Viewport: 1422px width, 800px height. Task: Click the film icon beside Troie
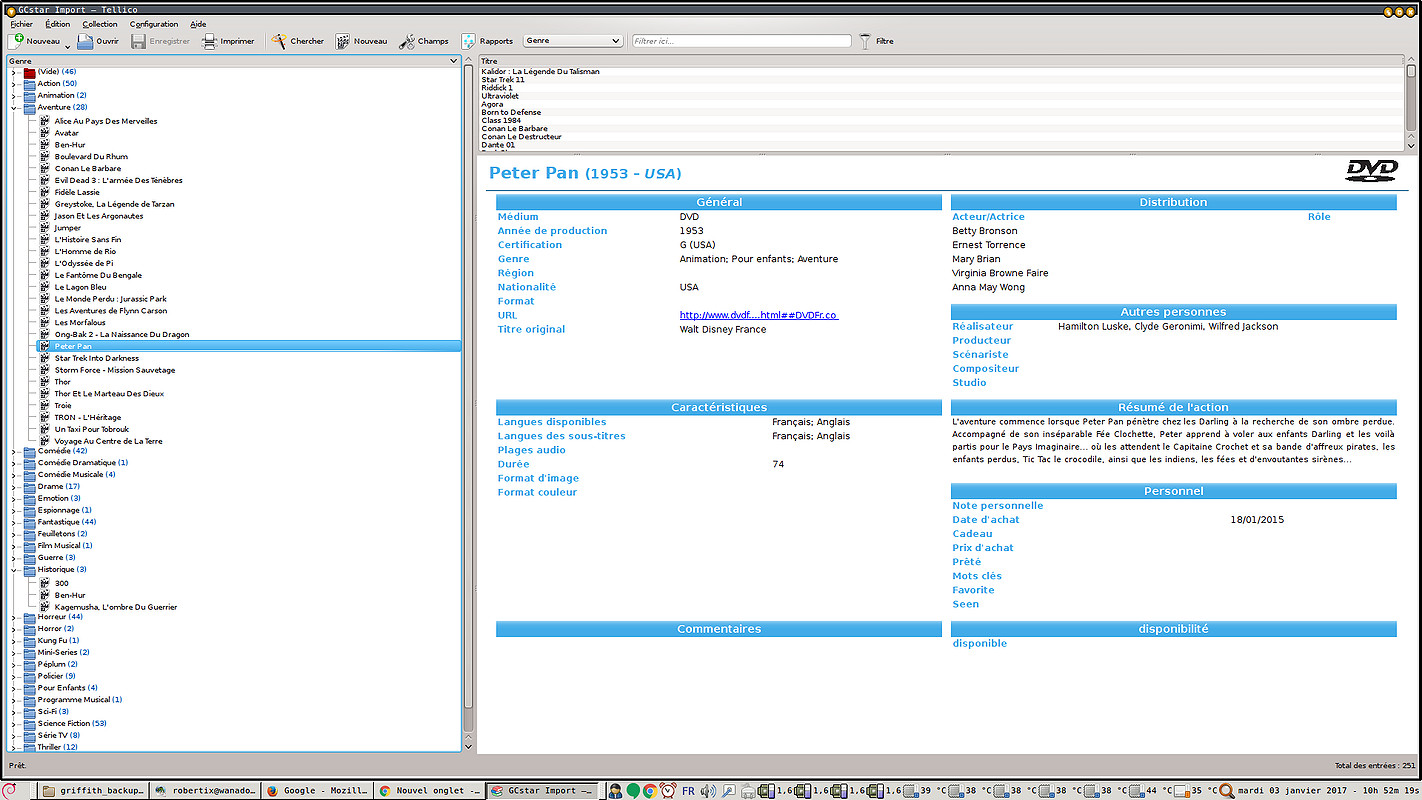tap(46, 406)
